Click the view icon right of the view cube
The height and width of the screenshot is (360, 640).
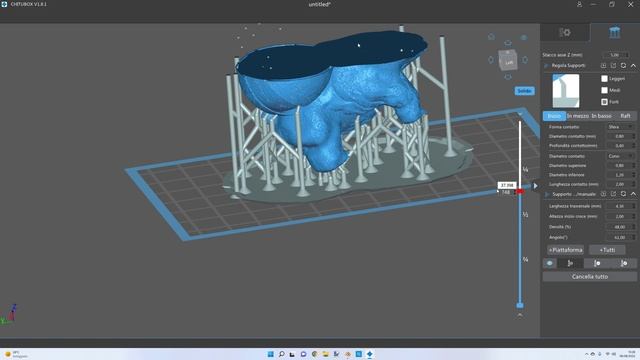525,60
